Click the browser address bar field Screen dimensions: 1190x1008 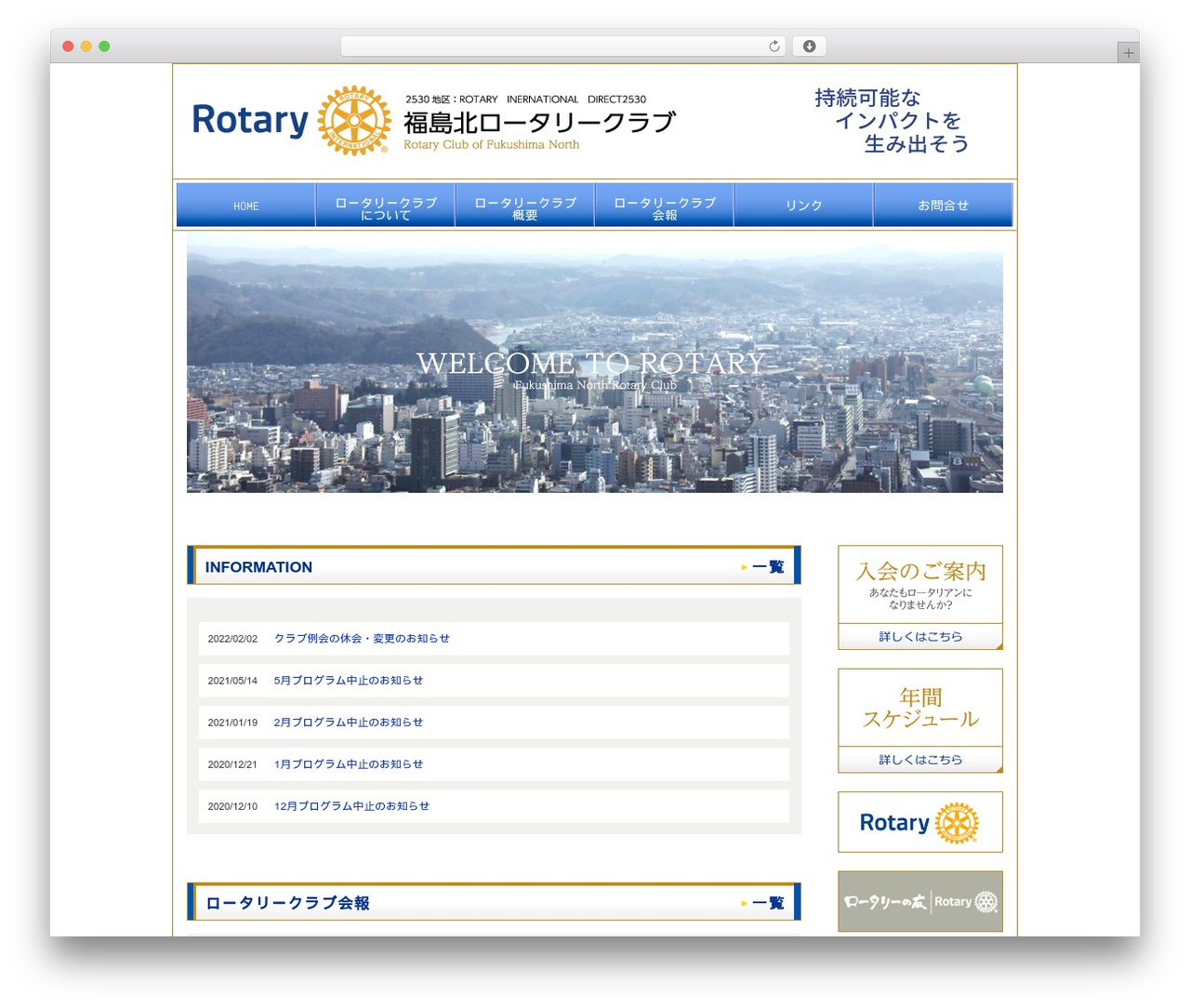[562, 46]
